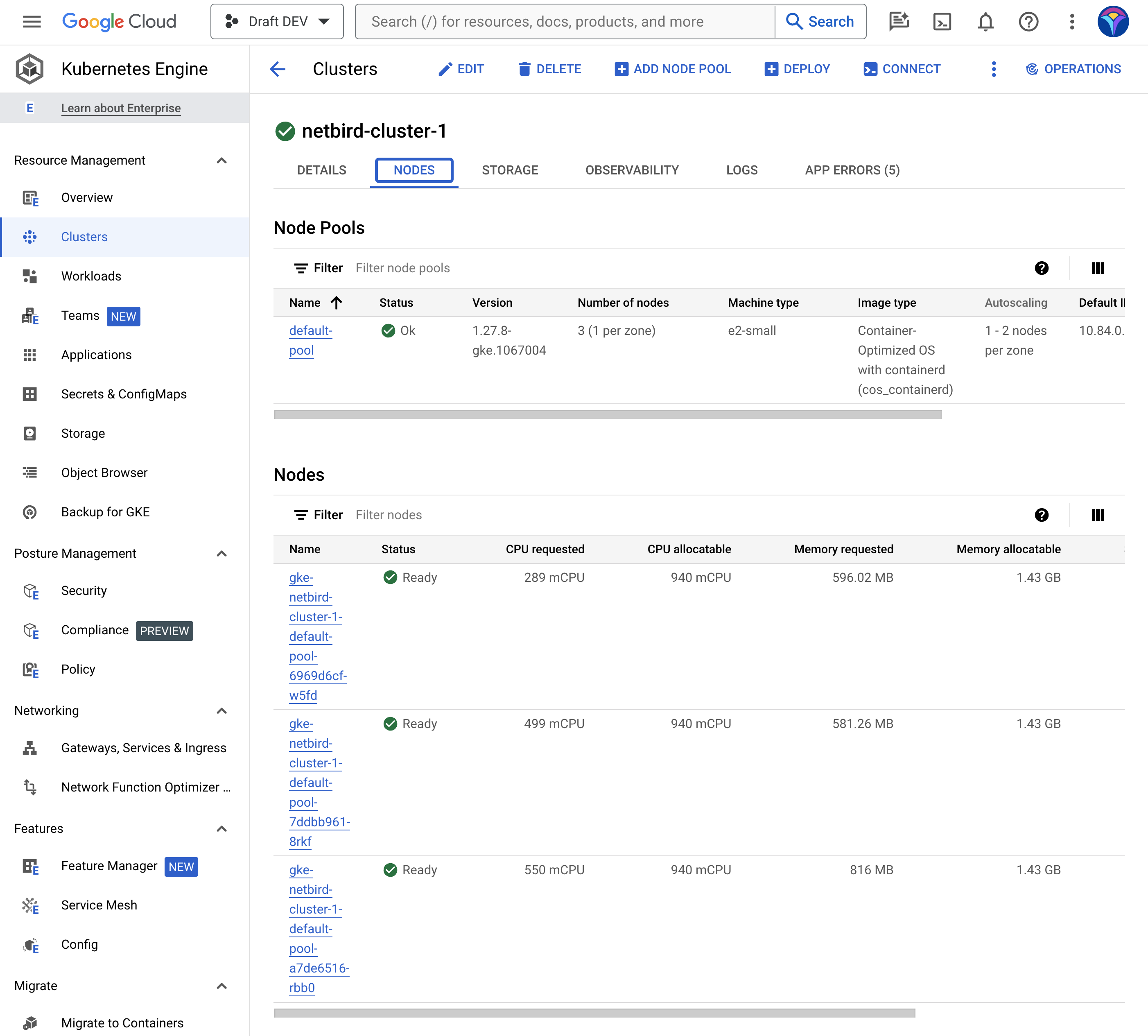
Task: Open the notifications panel
Action: [985, 22]
